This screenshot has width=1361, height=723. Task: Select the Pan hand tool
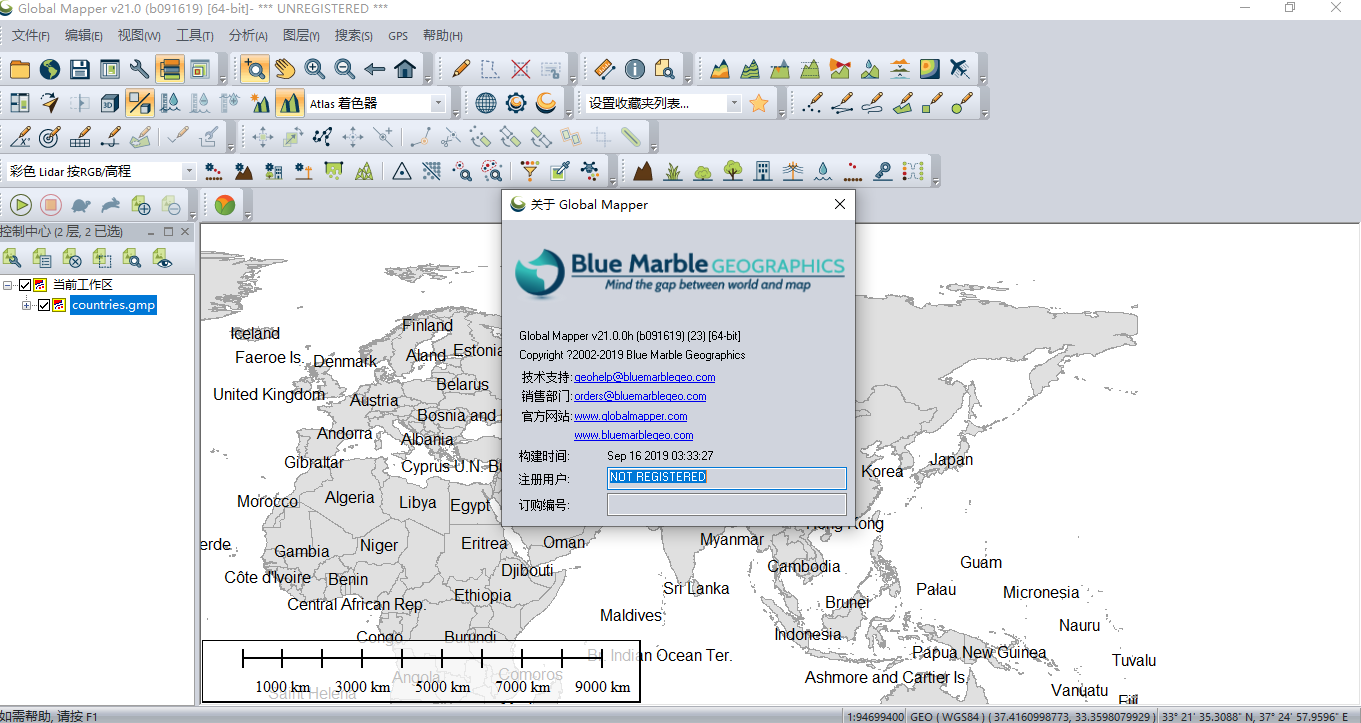(x=285, y=69)
